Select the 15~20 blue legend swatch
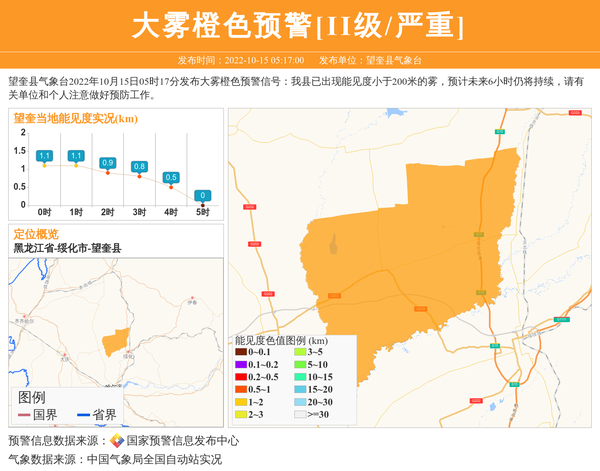 click(x=298, y=389)
